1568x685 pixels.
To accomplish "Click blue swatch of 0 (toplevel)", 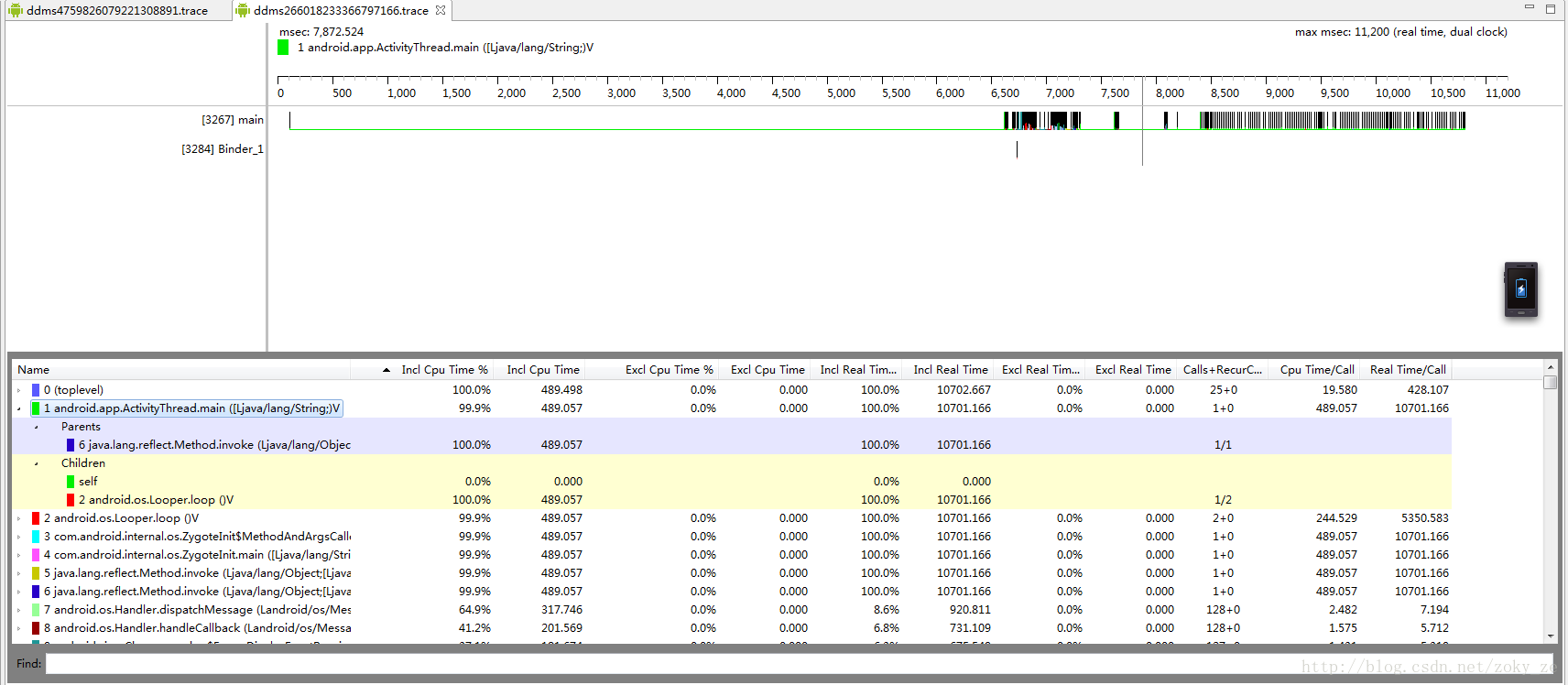I will 36,390.
